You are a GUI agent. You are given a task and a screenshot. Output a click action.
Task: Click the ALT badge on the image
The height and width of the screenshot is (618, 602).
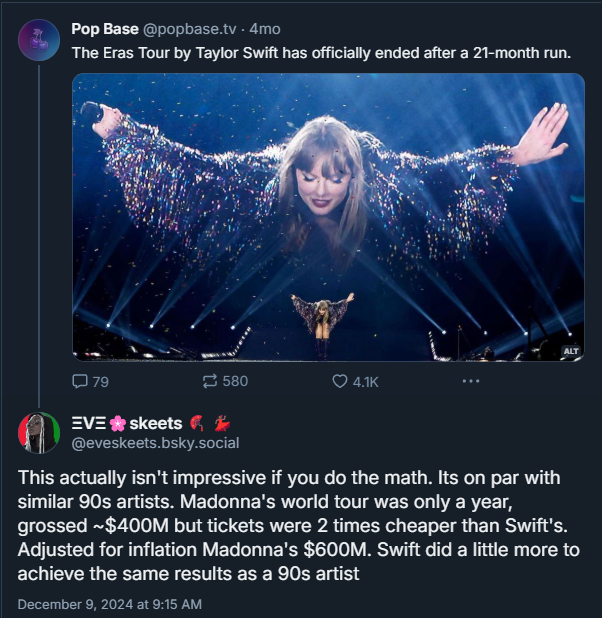point(571,351)
